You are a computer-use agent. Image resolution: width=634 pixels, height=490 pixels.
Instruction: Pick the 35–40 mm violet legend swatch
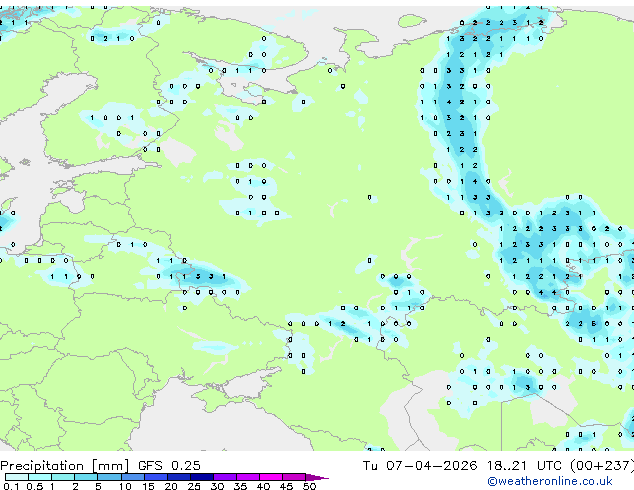248,477
